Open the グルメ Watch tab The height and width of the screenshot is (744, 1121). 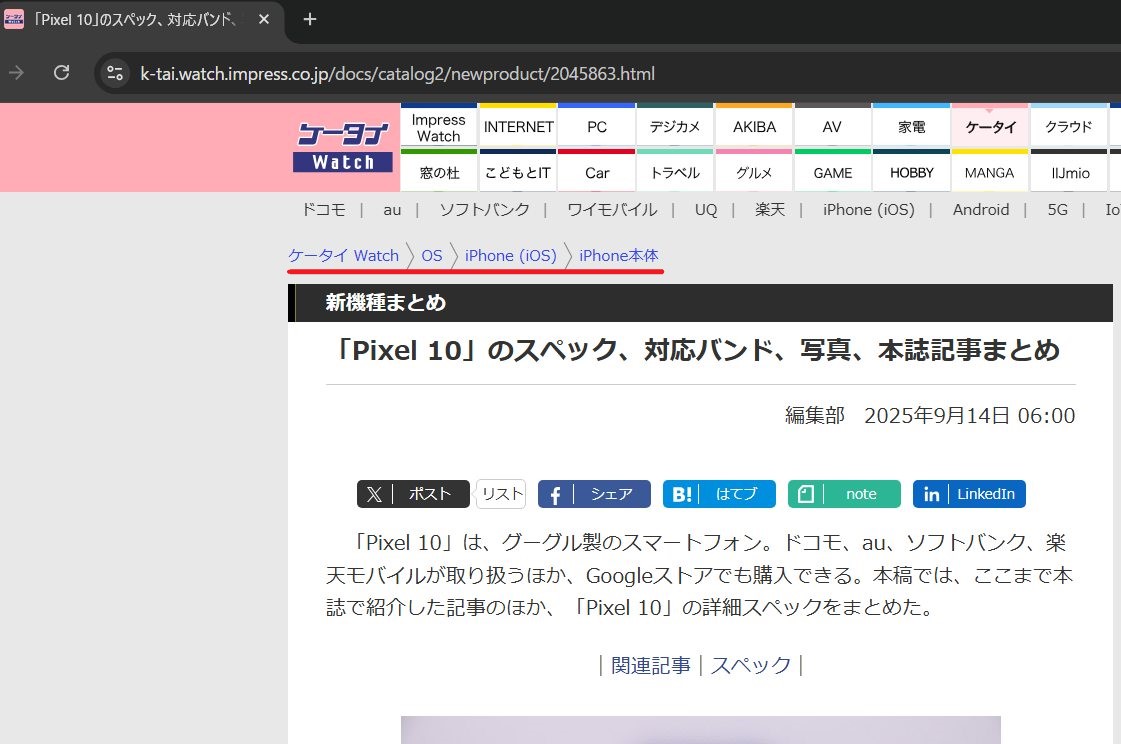click(754, 172)
